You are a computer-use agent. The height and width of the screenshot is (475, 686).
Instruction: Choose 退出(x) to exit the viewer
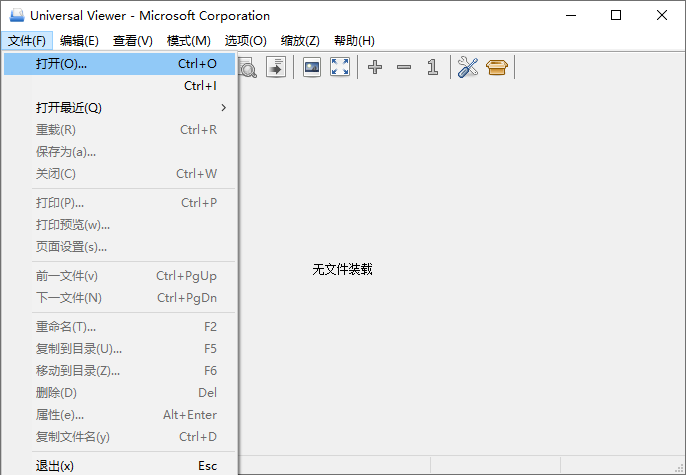[119, 465]
